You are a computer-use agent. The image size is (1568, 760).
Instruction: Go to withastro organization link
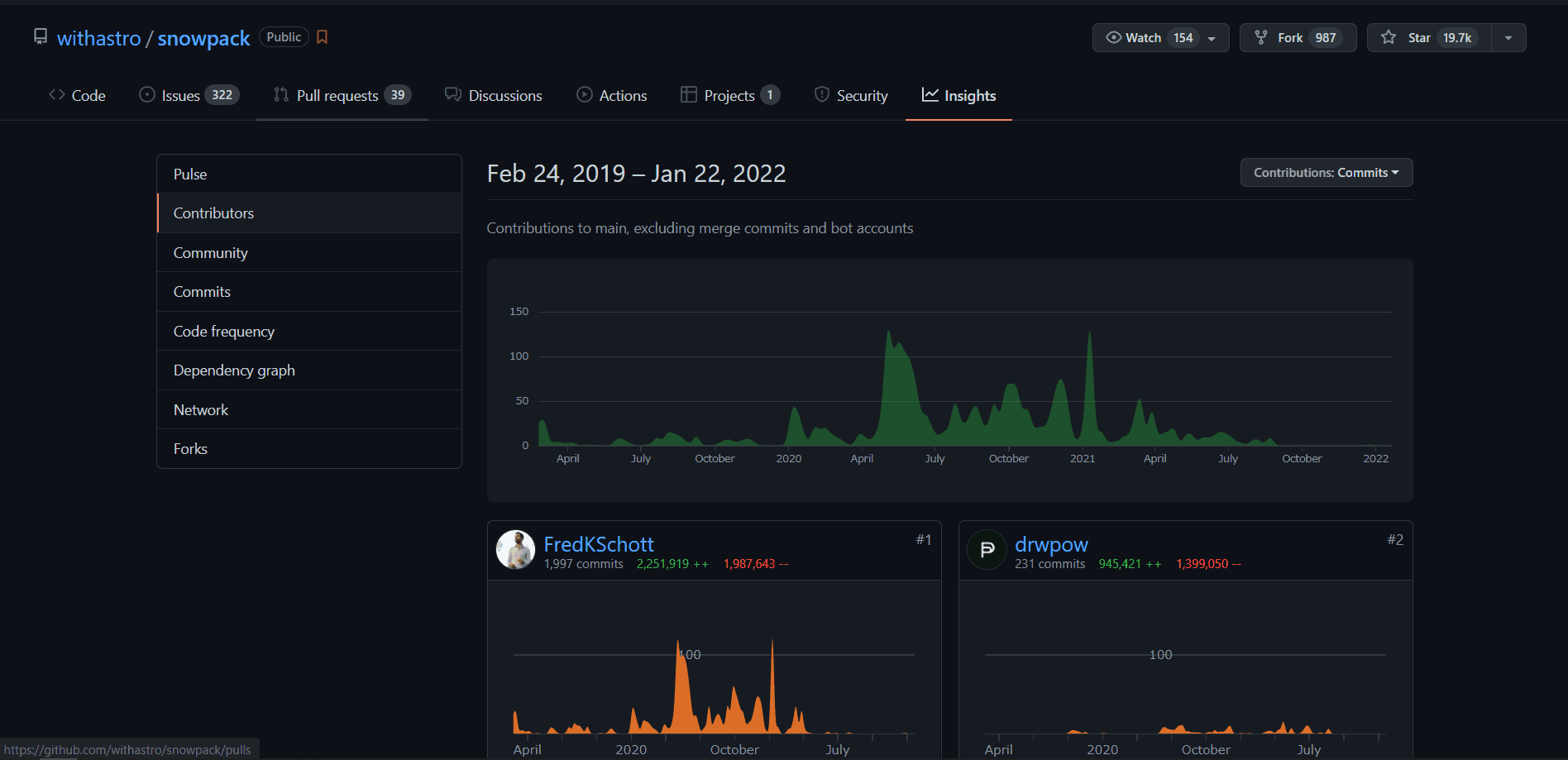tap(98, 38)
